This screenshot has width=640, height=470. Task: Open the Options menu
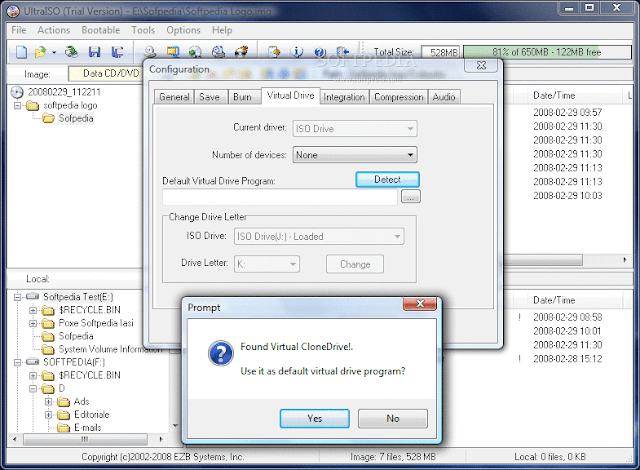(x=183, y=30)
